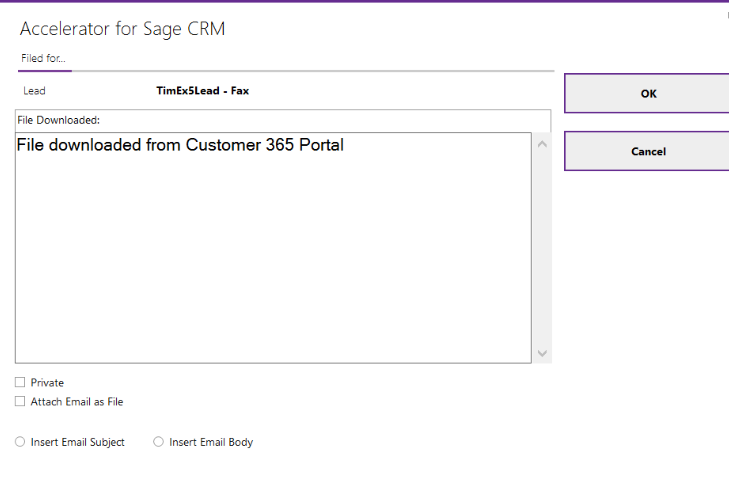Click the Cancel button
The height and width of the screenshot is (488, 729).
coord(647,152)
